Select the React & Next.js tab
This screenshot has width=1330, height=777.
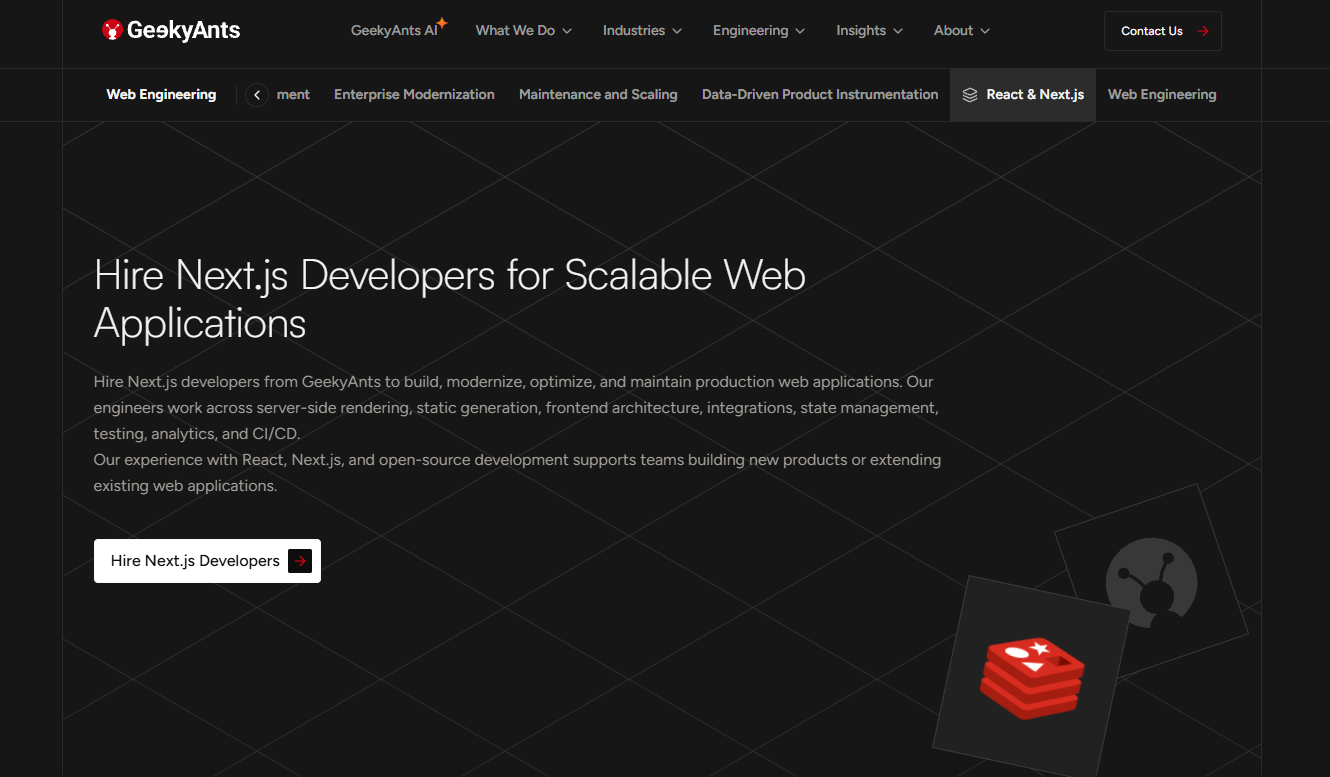(1023, 95)
